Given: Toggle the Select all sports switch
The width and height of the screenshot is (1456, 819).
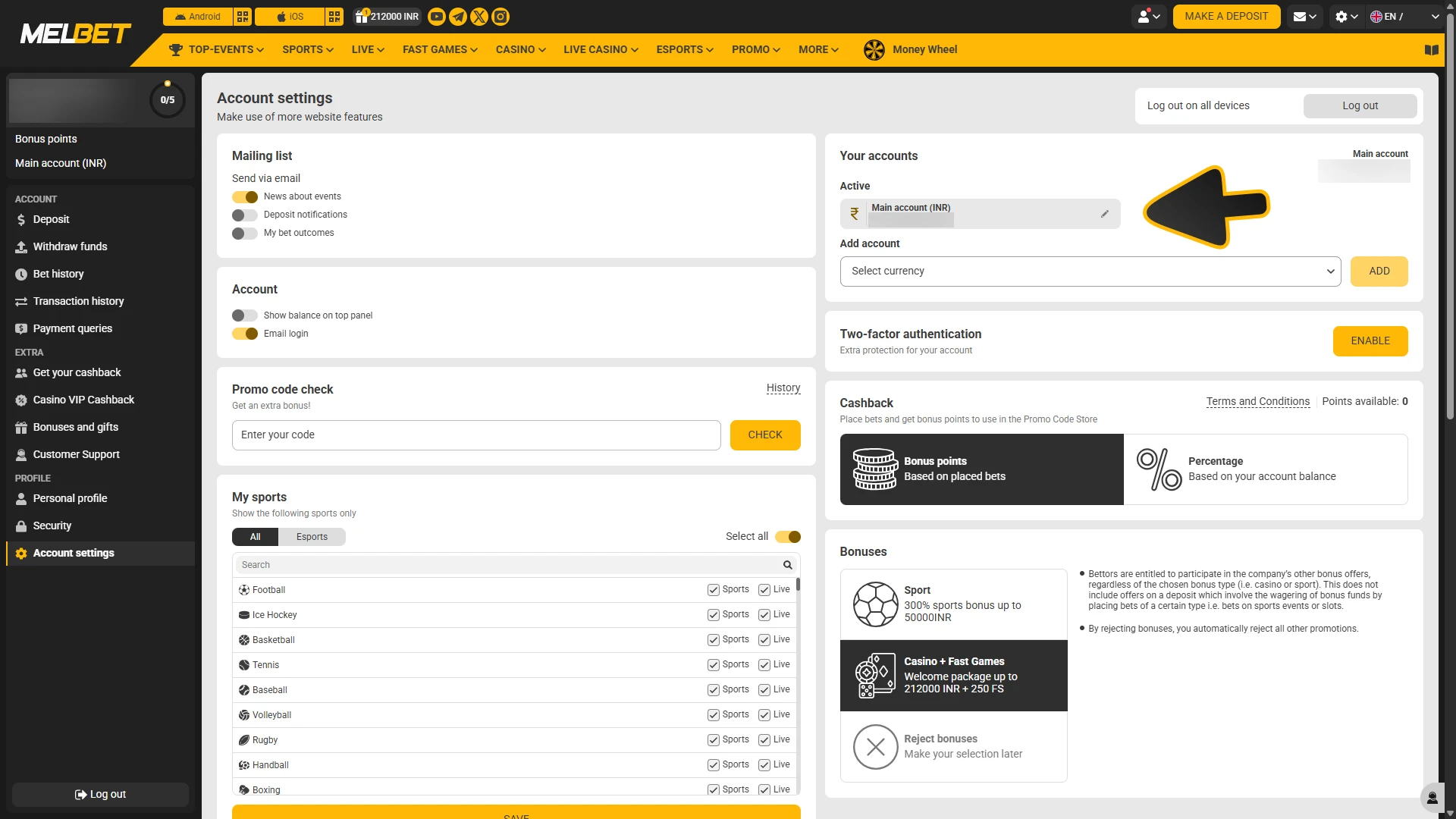Looking at the screenshot, I should [x=788, y=537].
